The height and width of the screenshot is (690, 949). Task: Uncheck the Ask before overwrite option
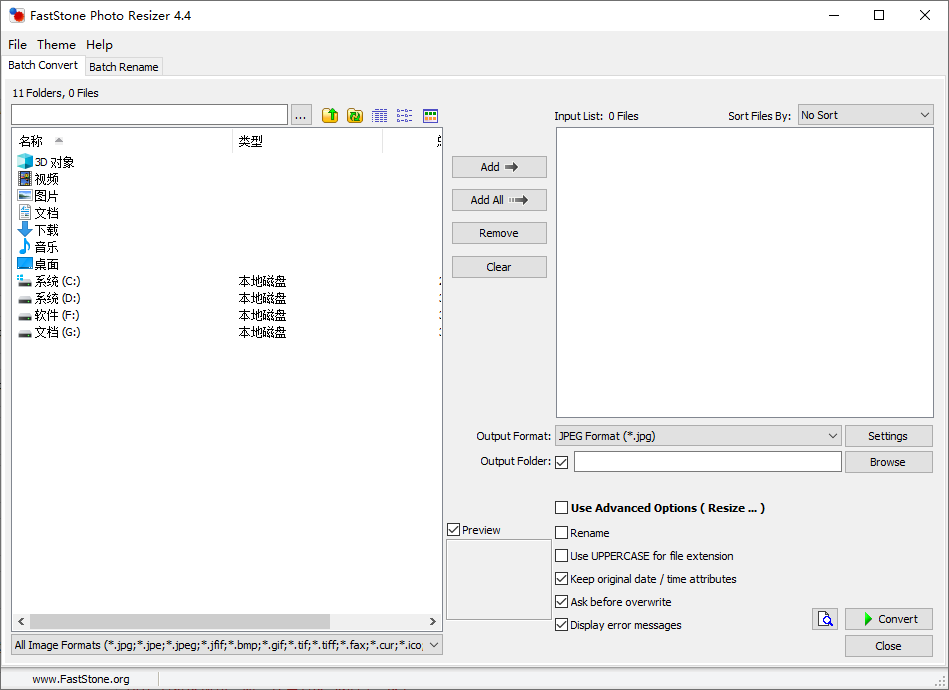(x=562, y=602)
